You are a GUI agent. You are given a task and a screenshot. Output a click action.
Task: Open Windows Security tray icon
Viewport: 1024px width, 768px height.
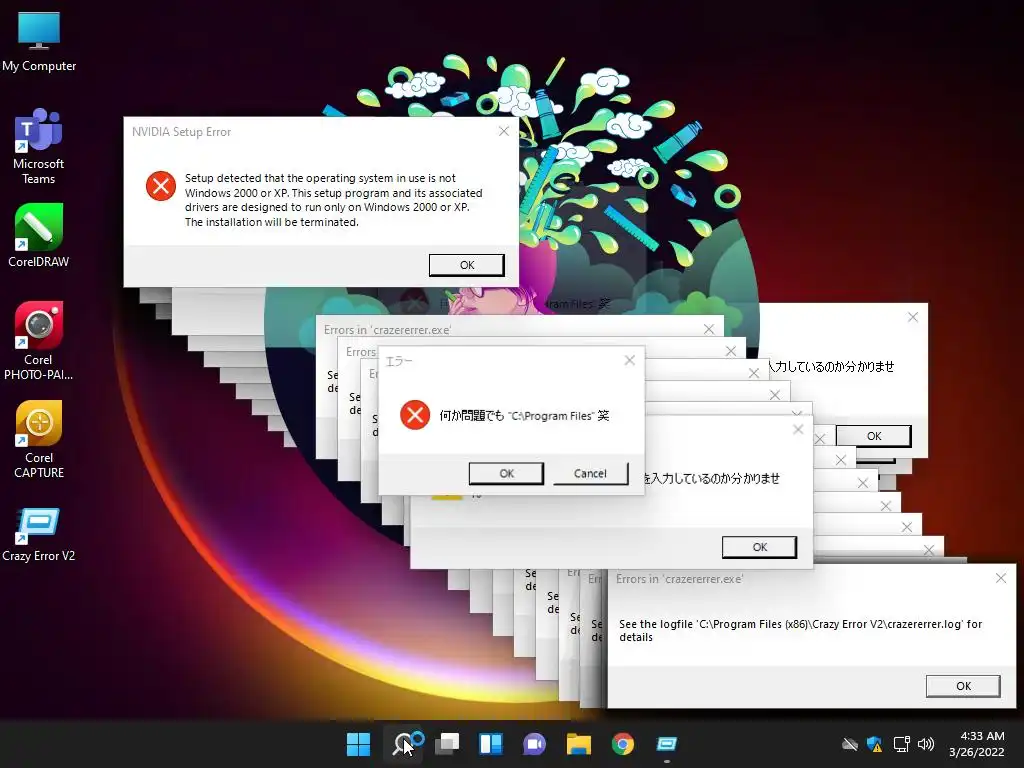[x=874, y=744]
